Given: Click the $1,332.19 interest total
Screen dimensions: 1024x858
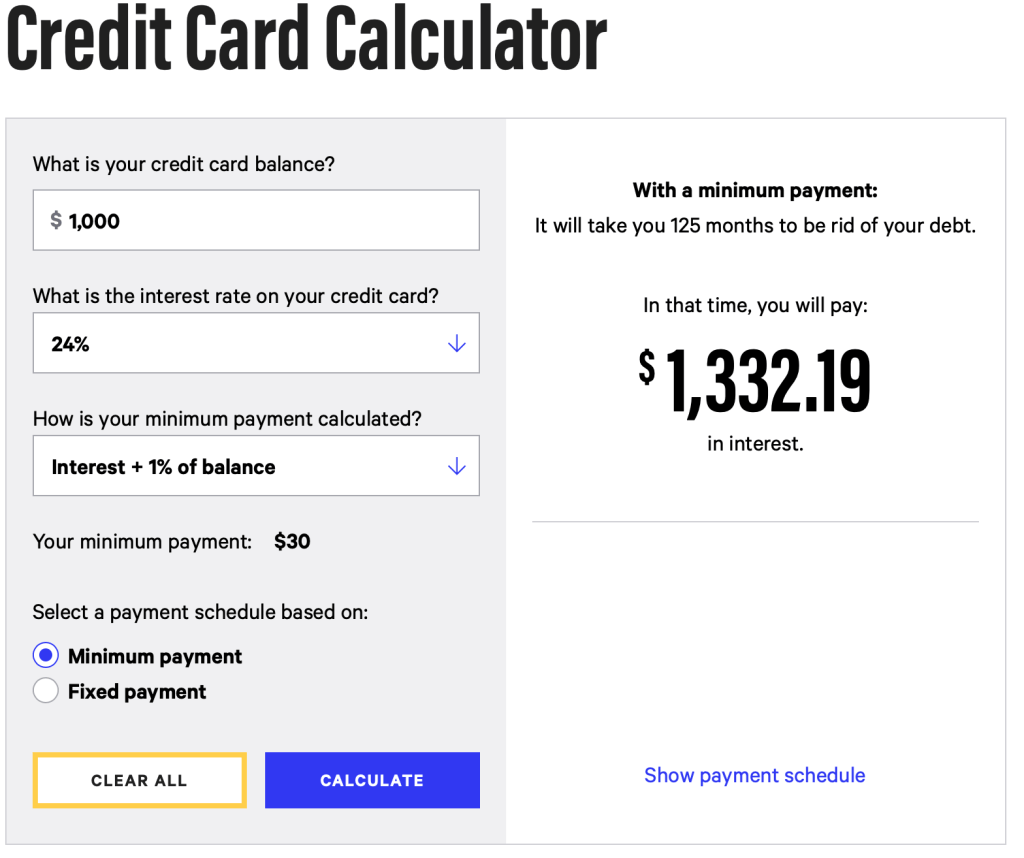Looking at the screenshot, I should pos(755,383).
